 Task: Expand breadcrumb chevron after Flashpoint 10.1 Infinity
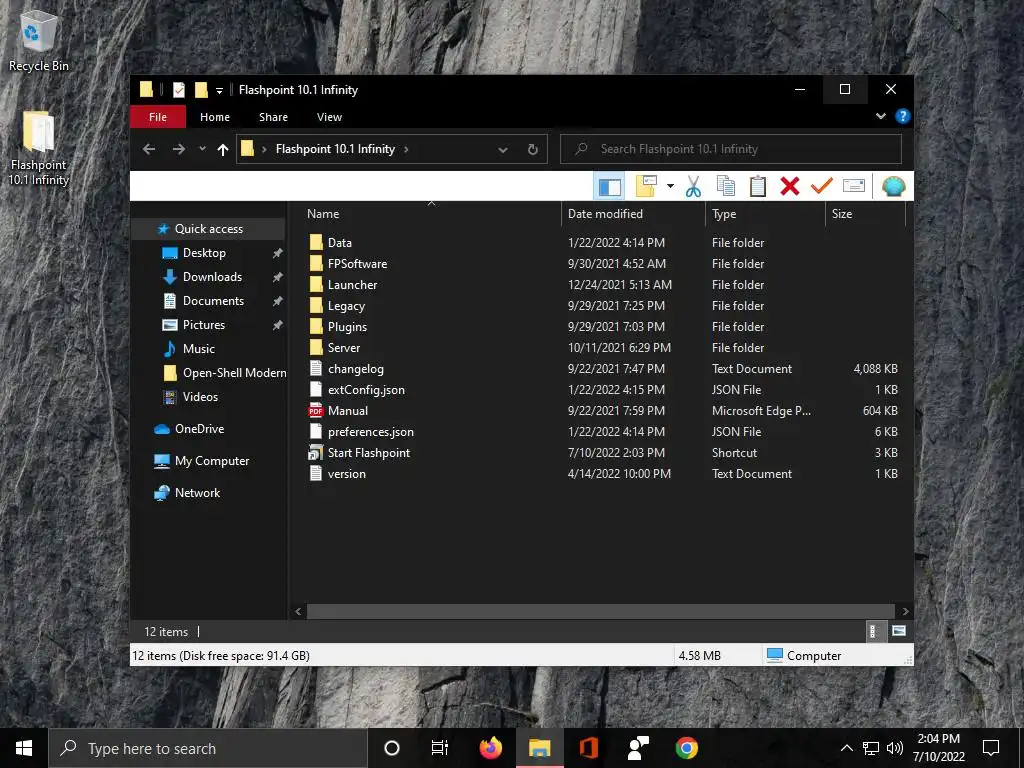pos(406,150)
